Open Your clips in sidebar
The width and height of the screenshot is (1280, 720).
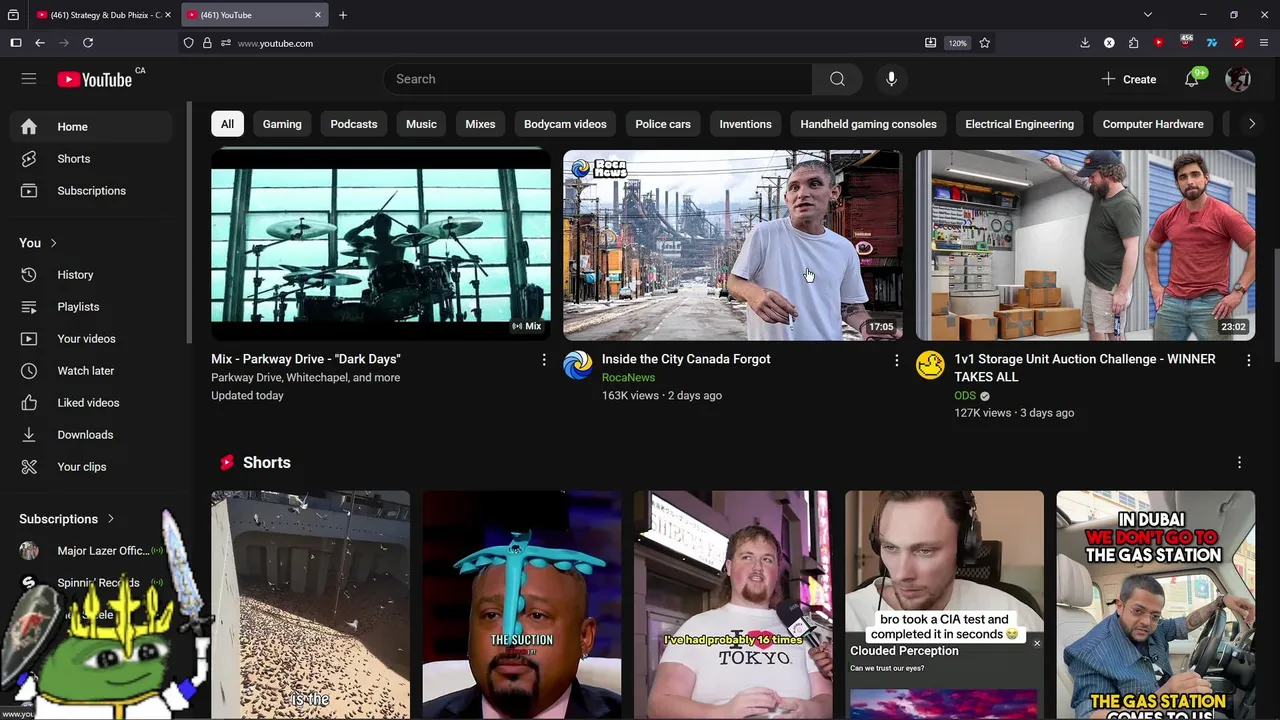coord(92,467)
